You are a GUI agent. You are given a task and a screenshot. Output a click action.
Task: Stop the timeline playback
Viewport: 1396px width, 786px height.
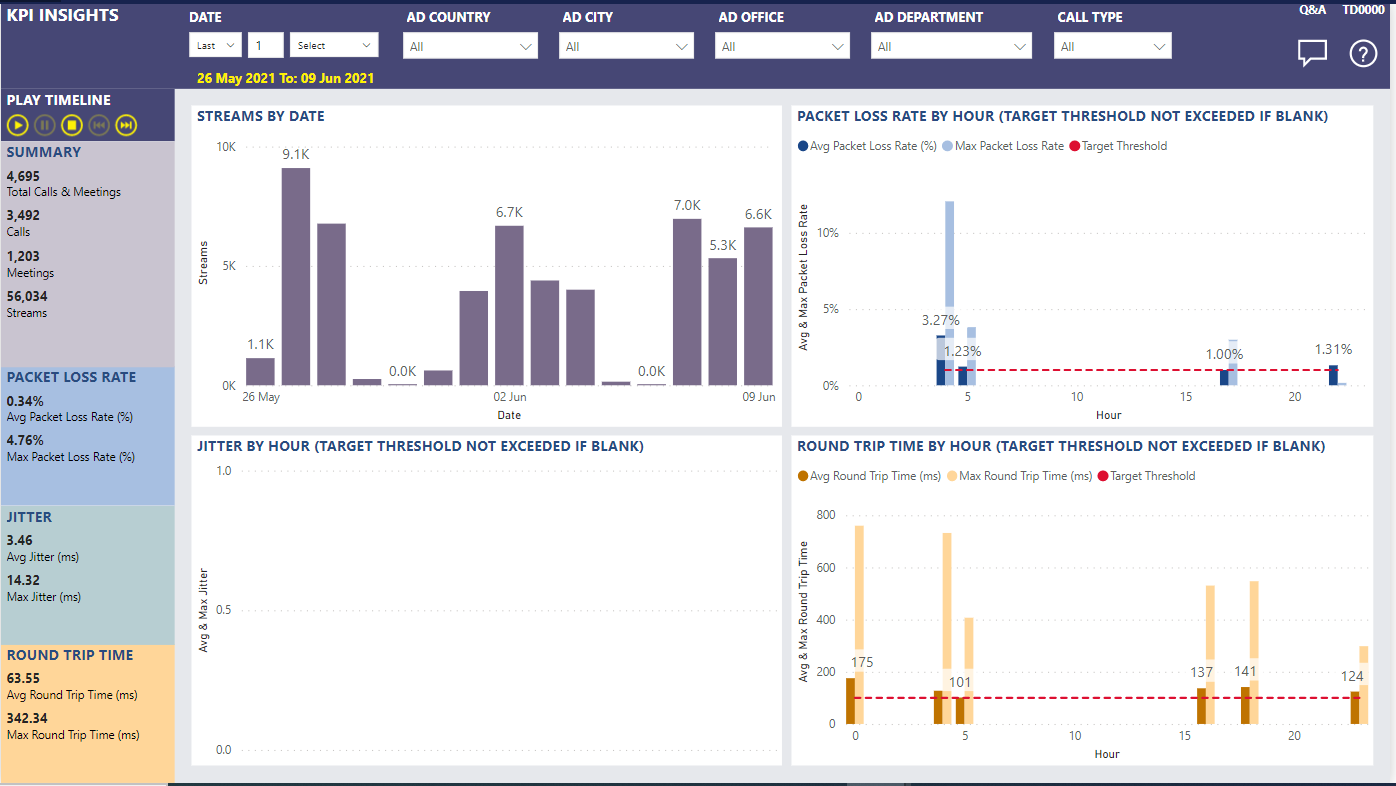pyautogui.click(x=71, y=125)
